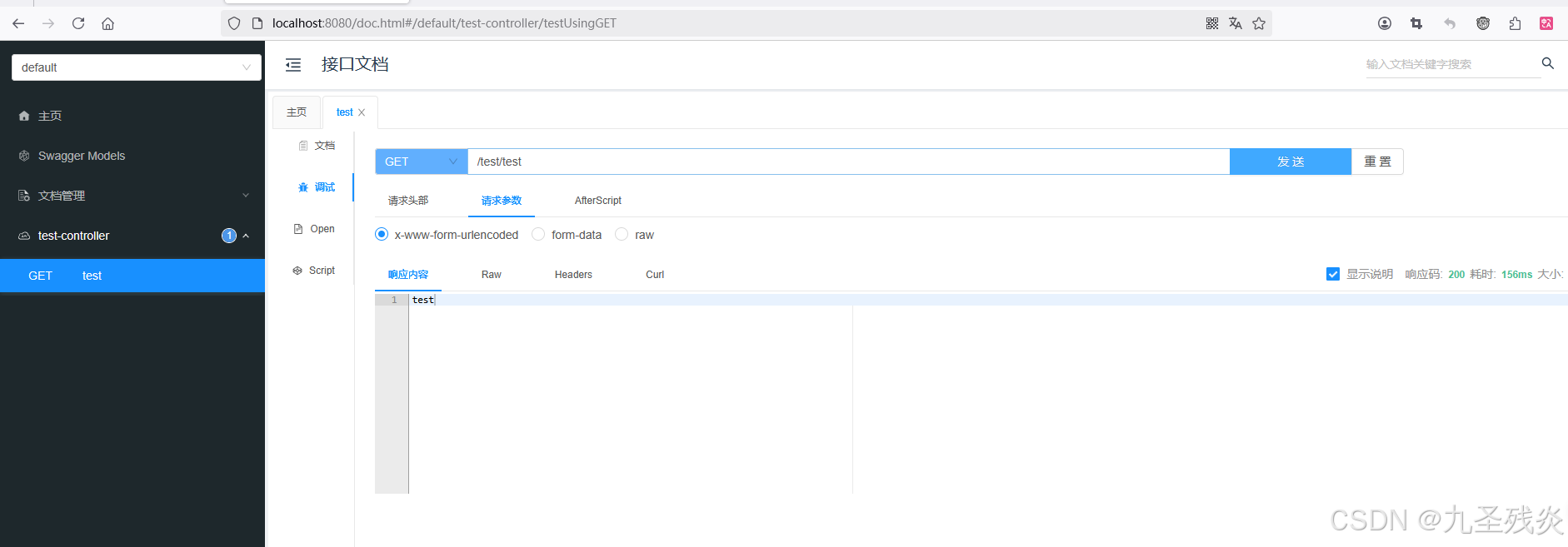1568x547 pixels.
Task: Select the form-data radio option
Action: coord(538,235)
